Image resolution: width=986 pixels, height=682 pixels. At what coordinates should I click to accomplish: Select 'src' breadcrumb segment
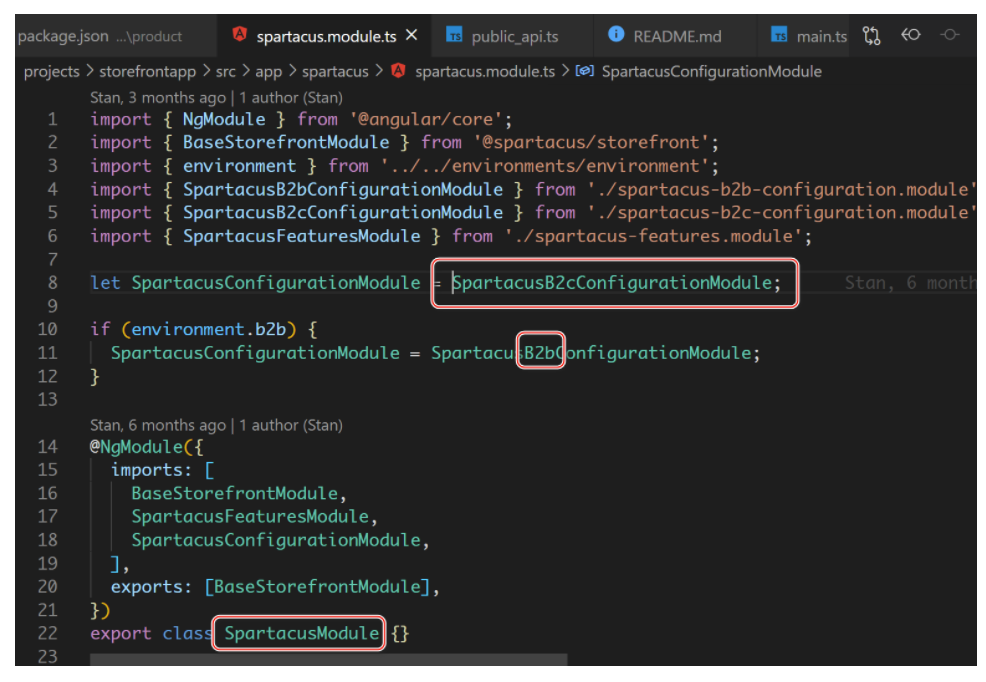[x=226, y=72]
